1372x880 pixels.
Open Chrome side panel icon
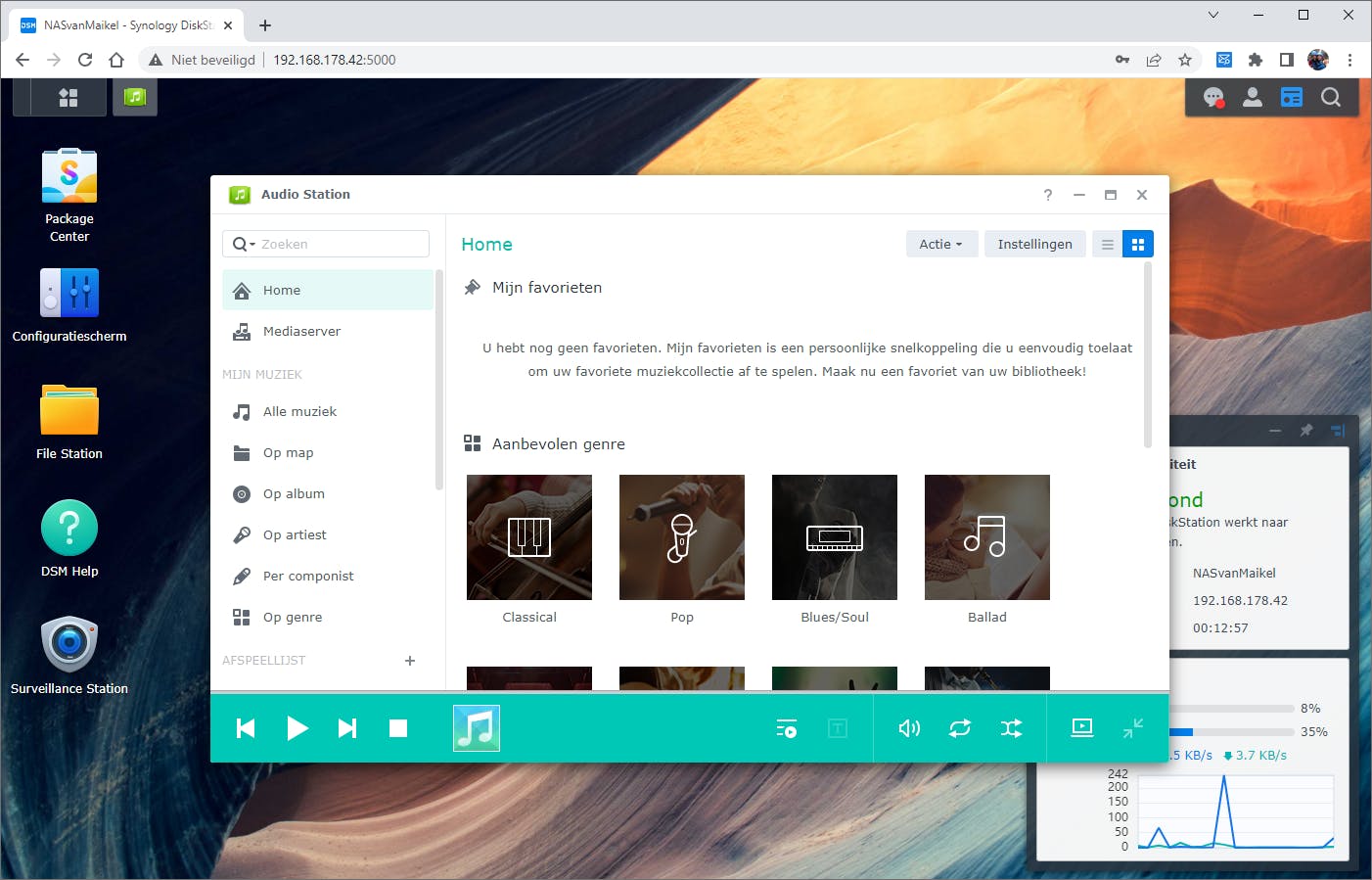point(1287,60)
